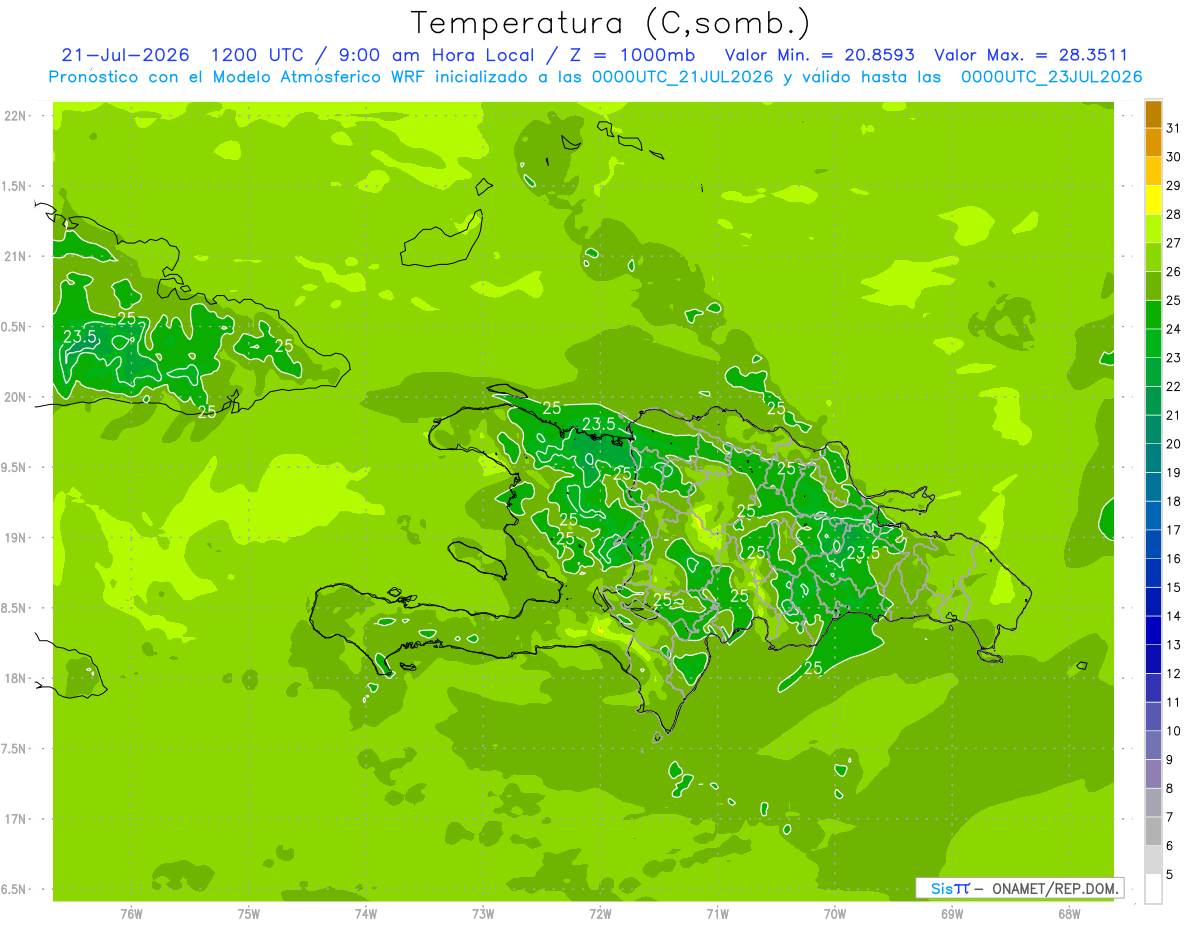Click the '68W' longitude axis label
1200x927 pixels.
click(1069, 913)
